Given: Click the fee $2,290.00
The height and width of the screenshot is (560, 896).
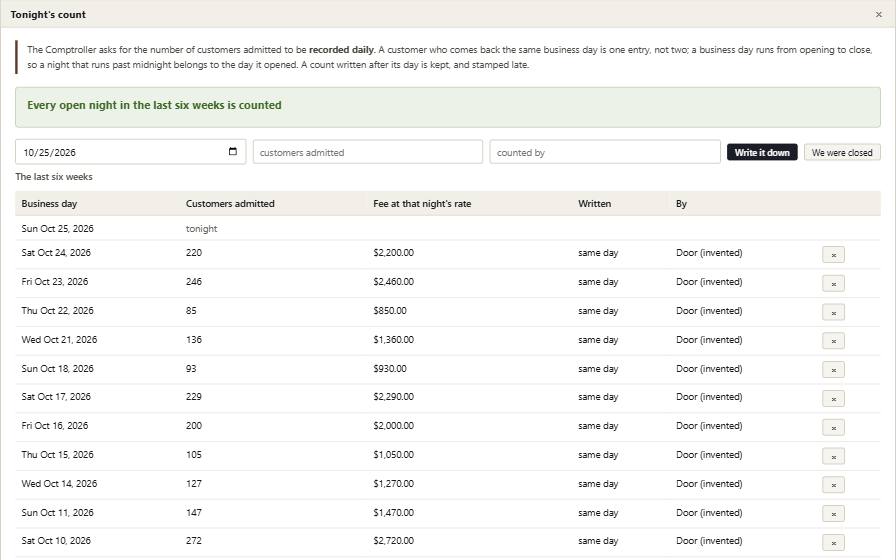Looking at the screenshot, I should 393,397.
